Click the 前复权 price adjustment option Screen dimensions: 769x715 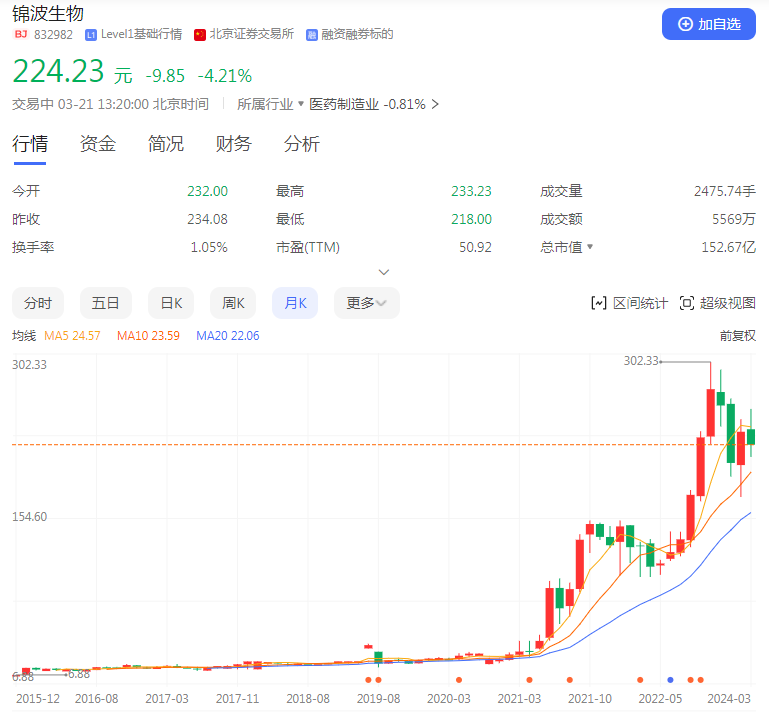point(737,336)
